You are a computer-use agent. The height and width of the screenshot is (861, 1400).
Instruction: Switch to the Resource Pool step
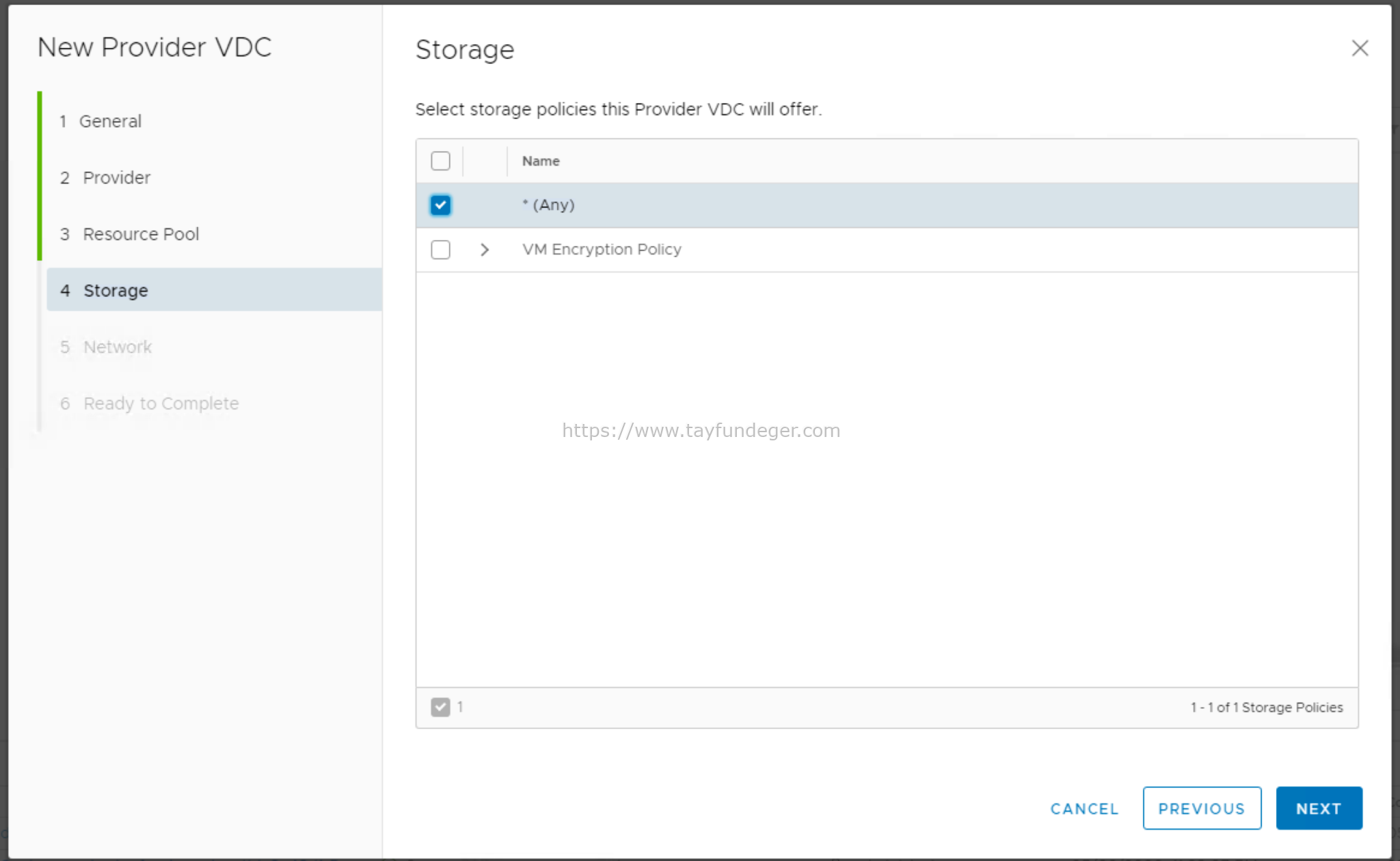141,234
